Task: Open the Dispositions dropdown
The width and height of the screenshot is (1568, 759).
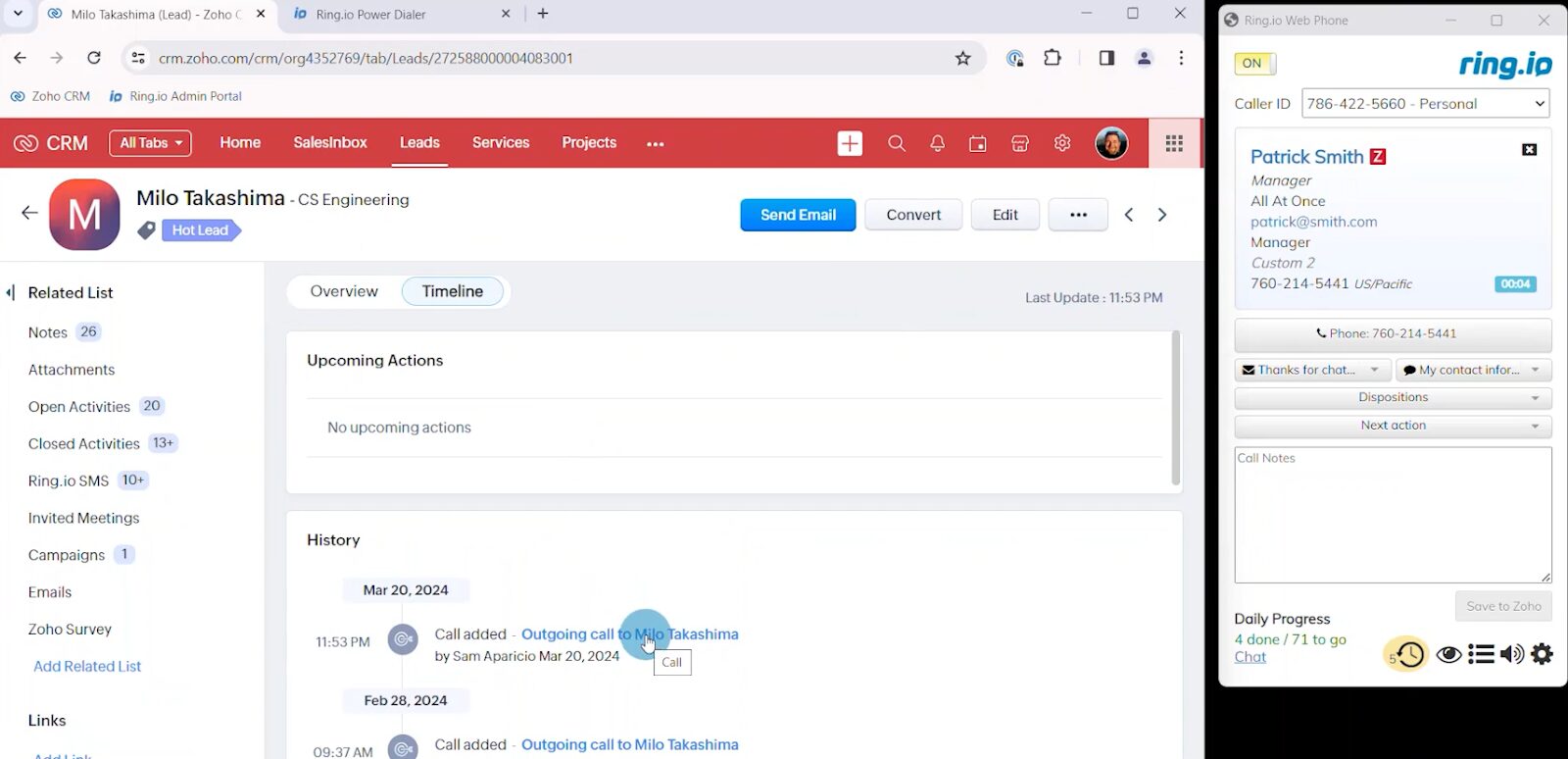Action: tap(1393, 398)
